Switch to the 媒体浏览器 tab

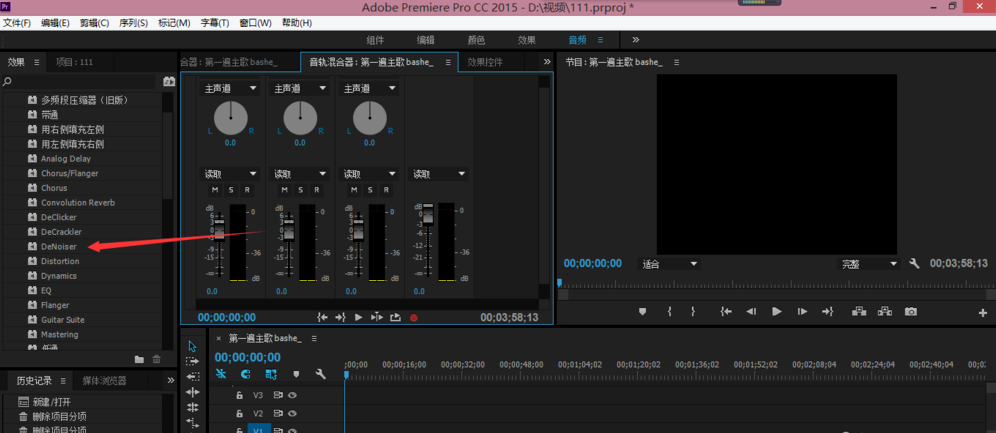tap(104, 380)
